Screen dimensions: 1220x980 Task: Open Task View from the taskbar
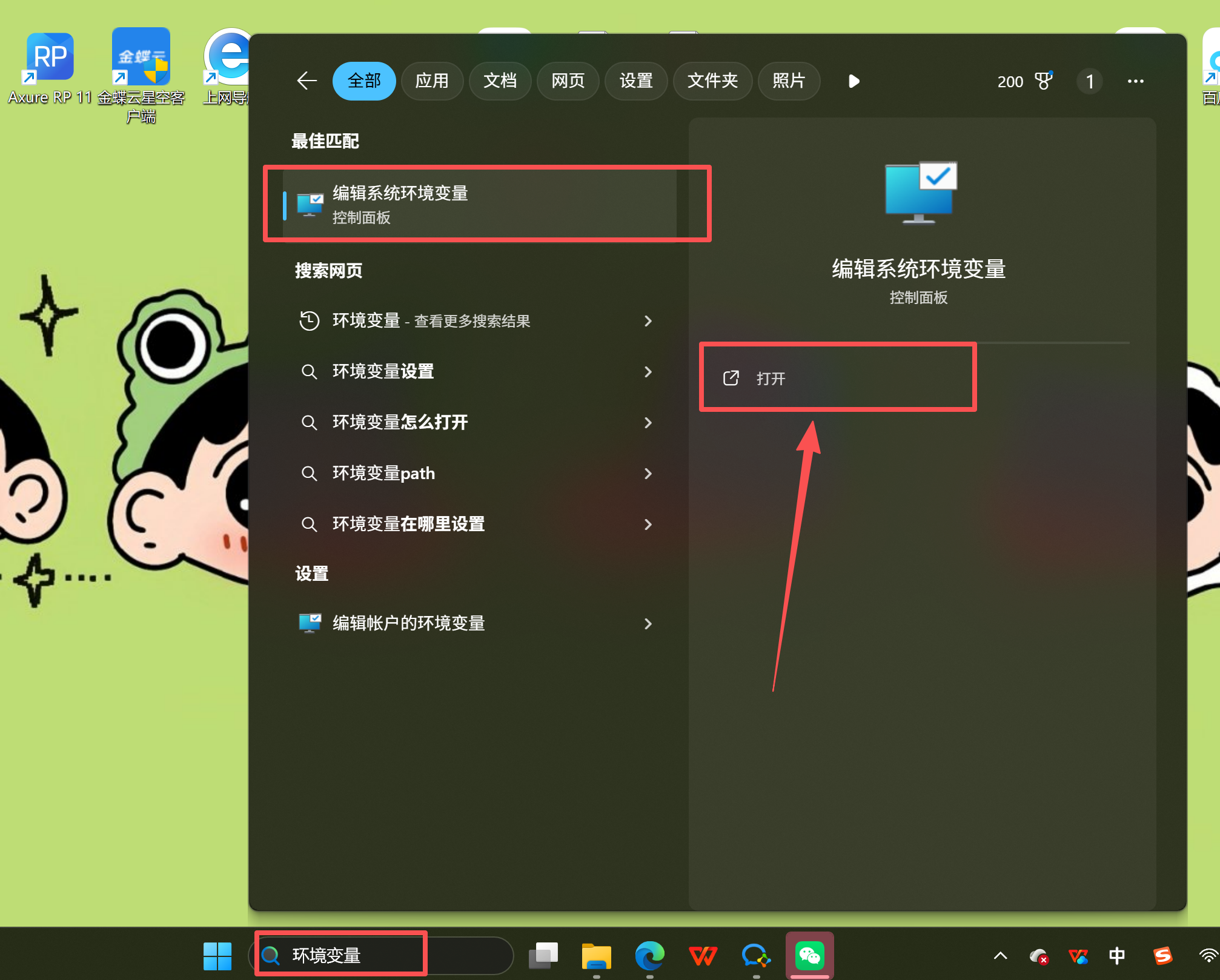pyautogui.click(x=543, y=955)
